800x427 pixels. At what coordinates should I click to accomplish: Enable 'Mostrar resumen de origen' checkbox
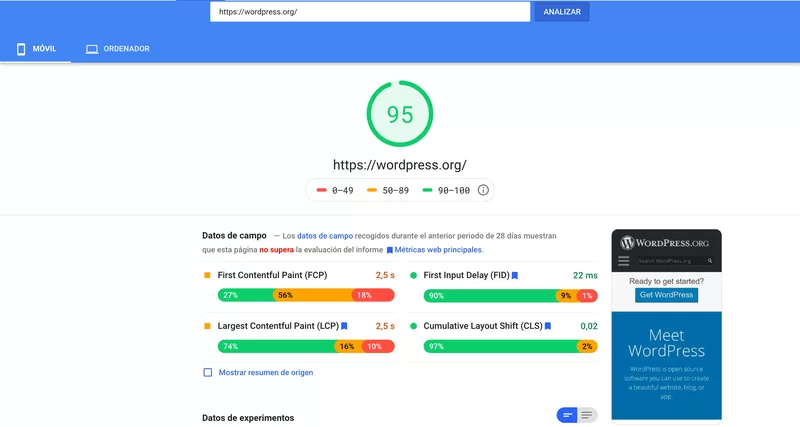pos(208,372)
